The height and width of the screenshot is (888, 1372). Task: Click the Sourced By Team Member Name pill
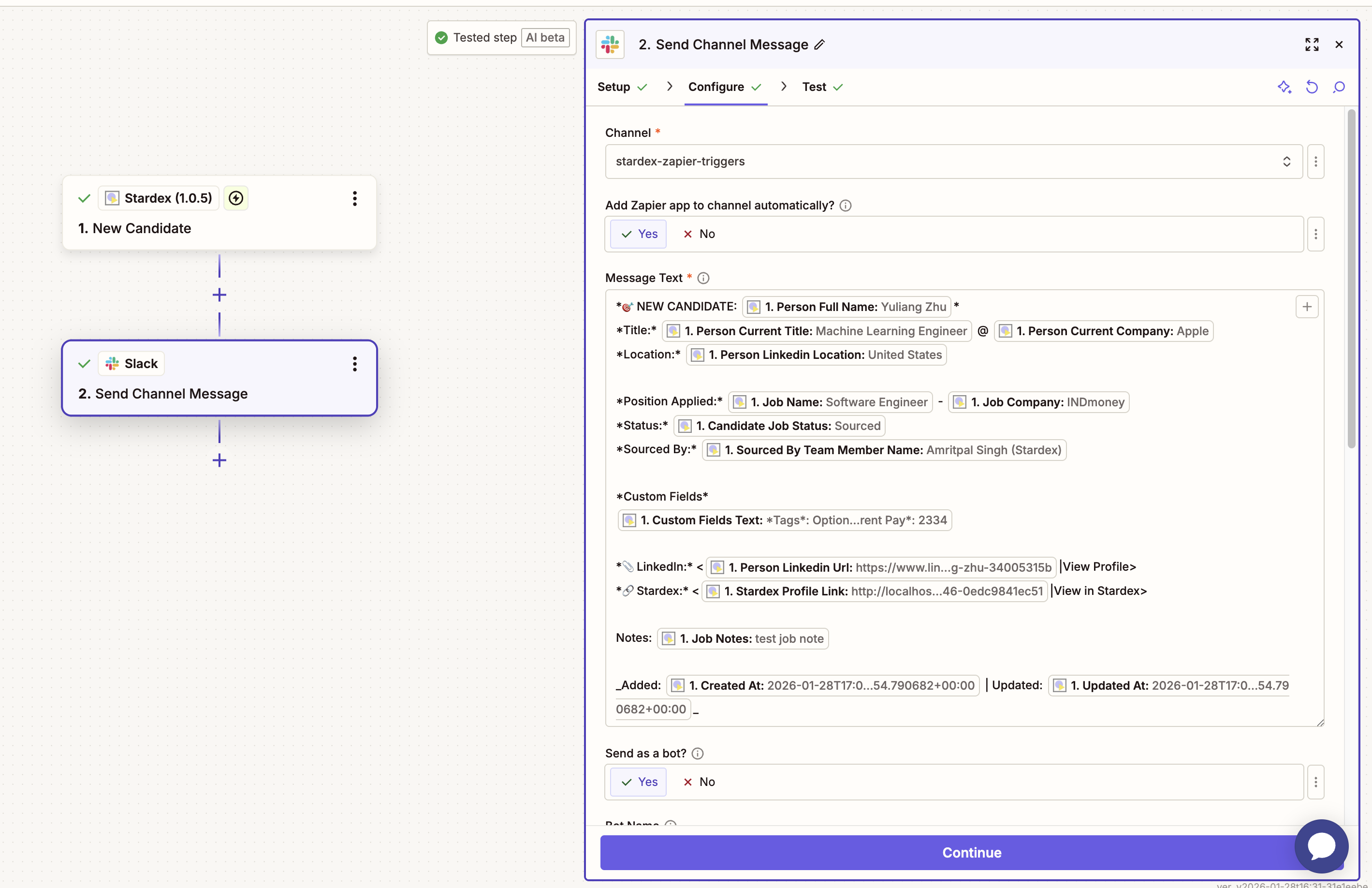(884, 450)
